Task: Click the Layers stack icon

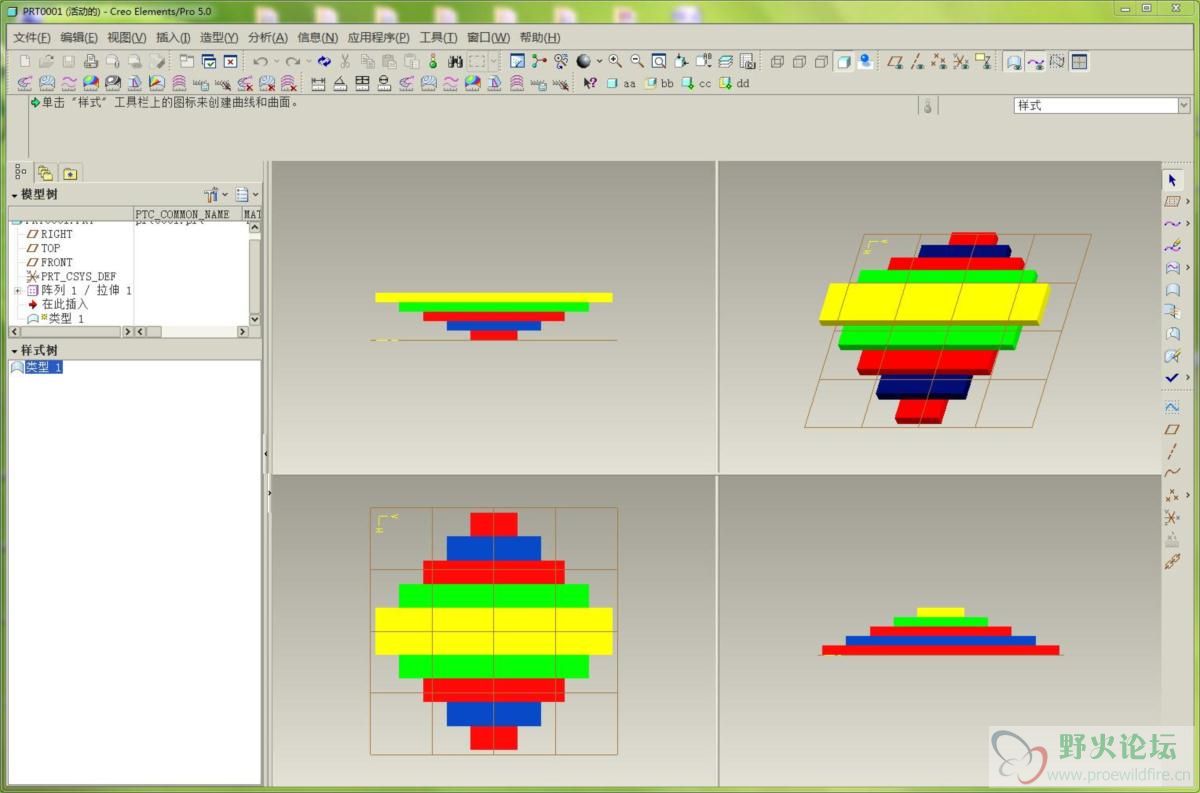Action: click(x=725, y=61)
